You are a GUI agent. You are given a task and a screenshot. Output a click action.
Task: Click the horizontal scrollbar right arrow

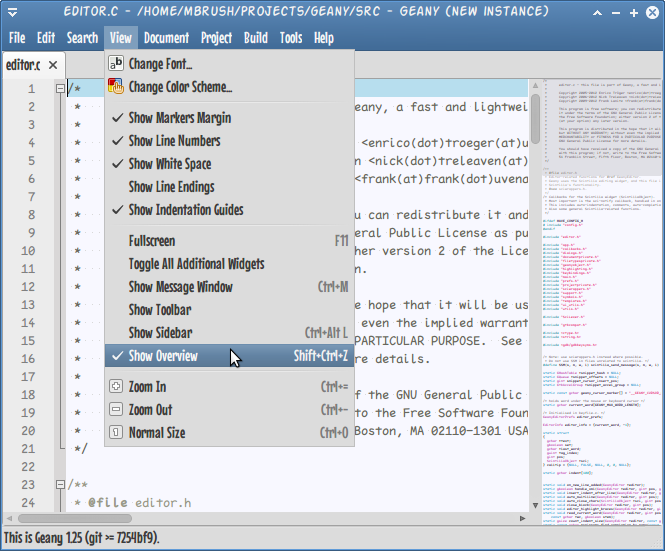pyautogui.click(x=522, y=518)
